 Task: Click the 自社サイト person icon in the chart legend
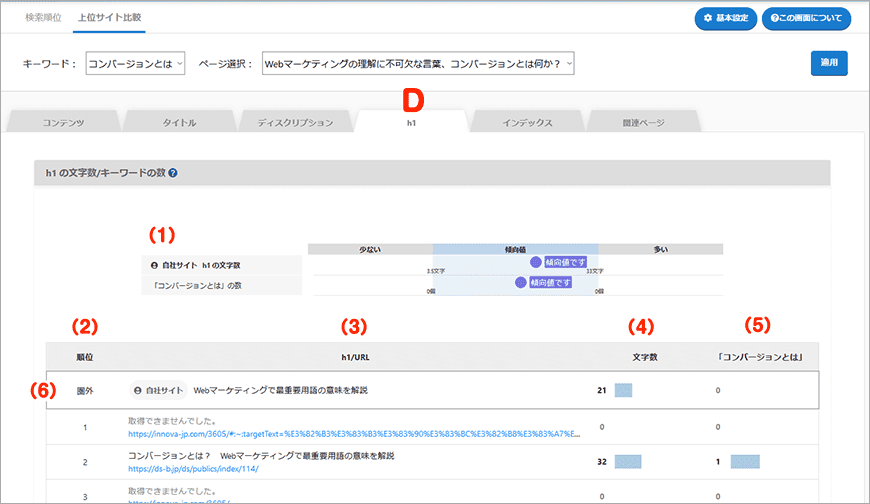point(153,265)
